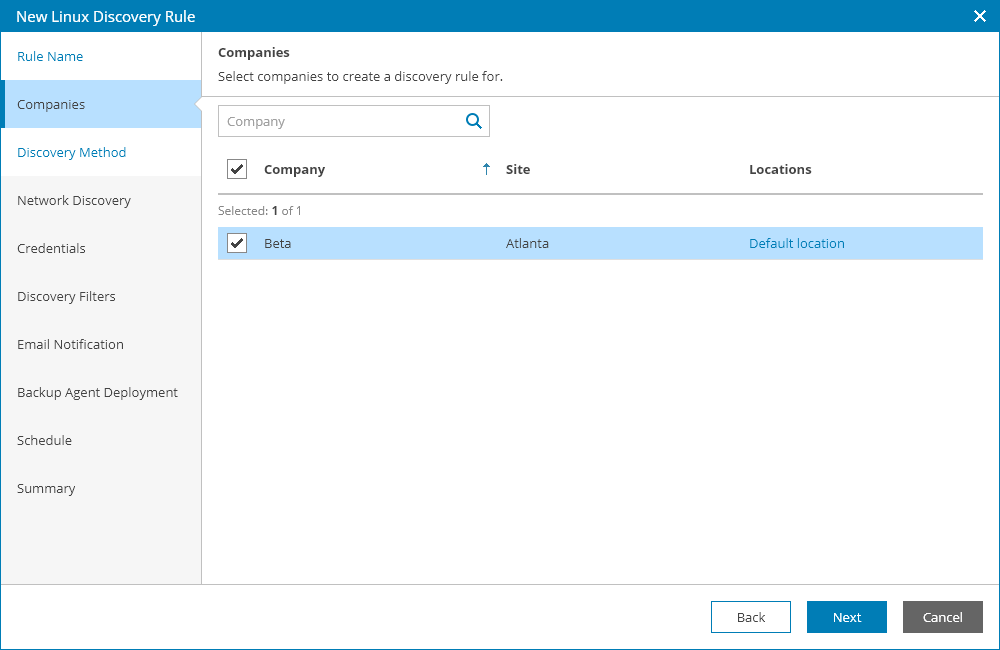Close the New Linux Discovery Rule dialog
Image resolution: width=1000 pixels, height=650 pixels.
980,16
